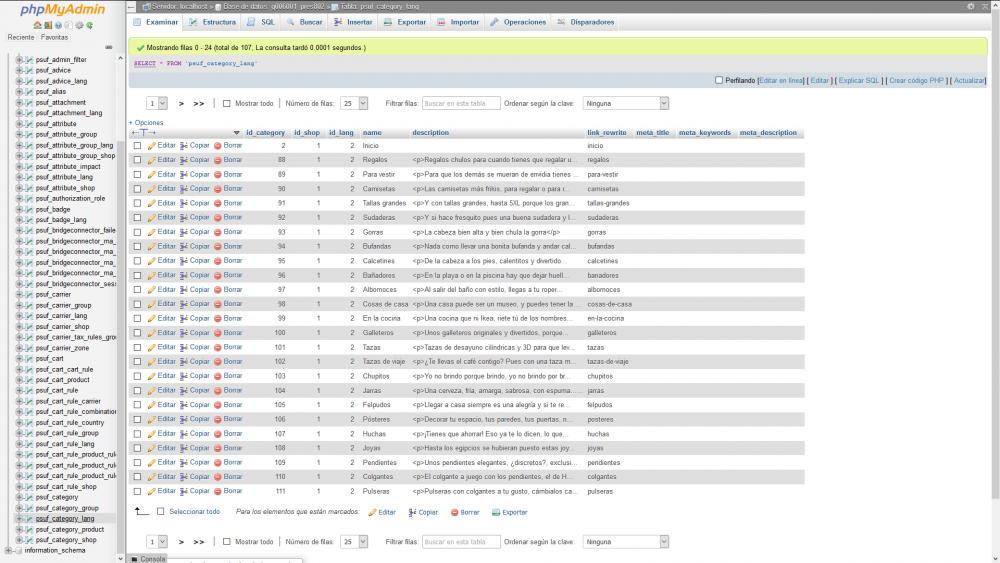The image size is (1000, 563).
Task: Click red delete icon in Pulseras row
Action: (x=217, y=492)
